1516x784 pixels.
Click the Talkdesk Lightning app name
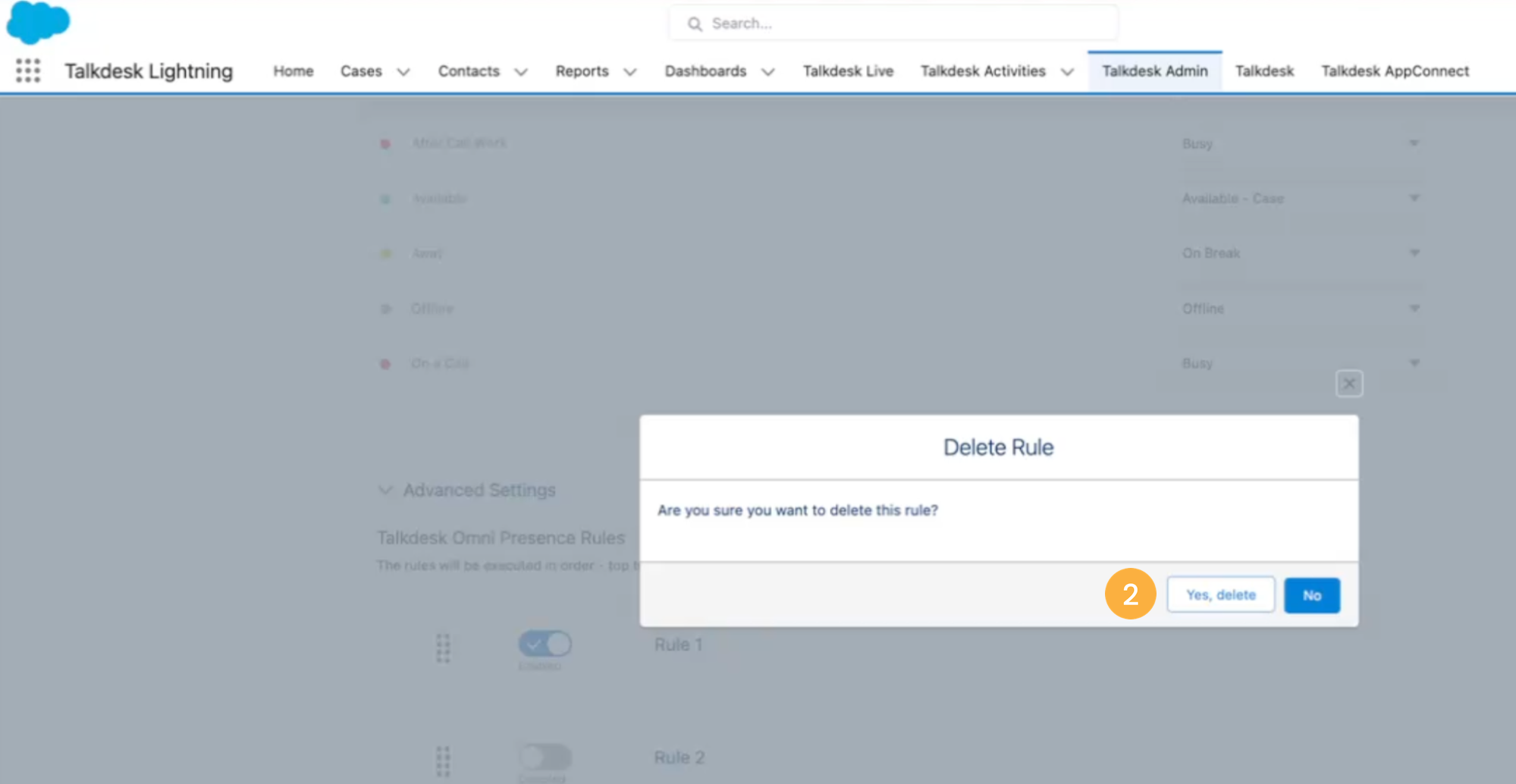[149, 71]
